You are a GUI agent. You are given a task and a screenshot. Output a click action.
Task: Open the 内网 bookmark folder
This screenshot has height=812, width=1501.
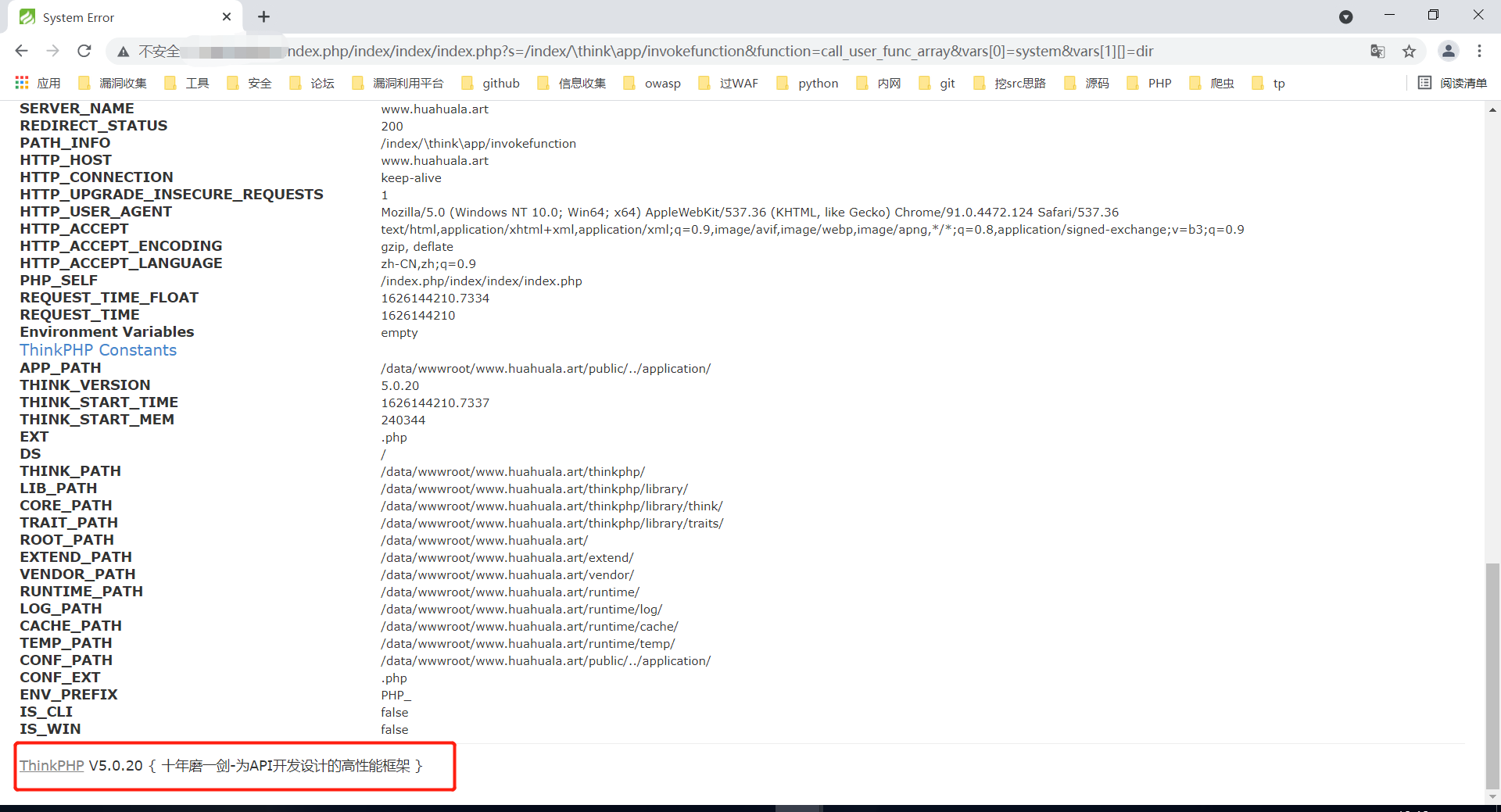click(878, 83)
